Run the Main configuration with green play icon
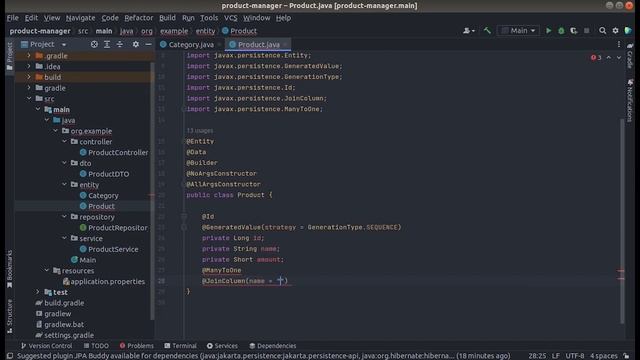Image resolution: width=640 pixels, height=360 pixels. point(549,31)
